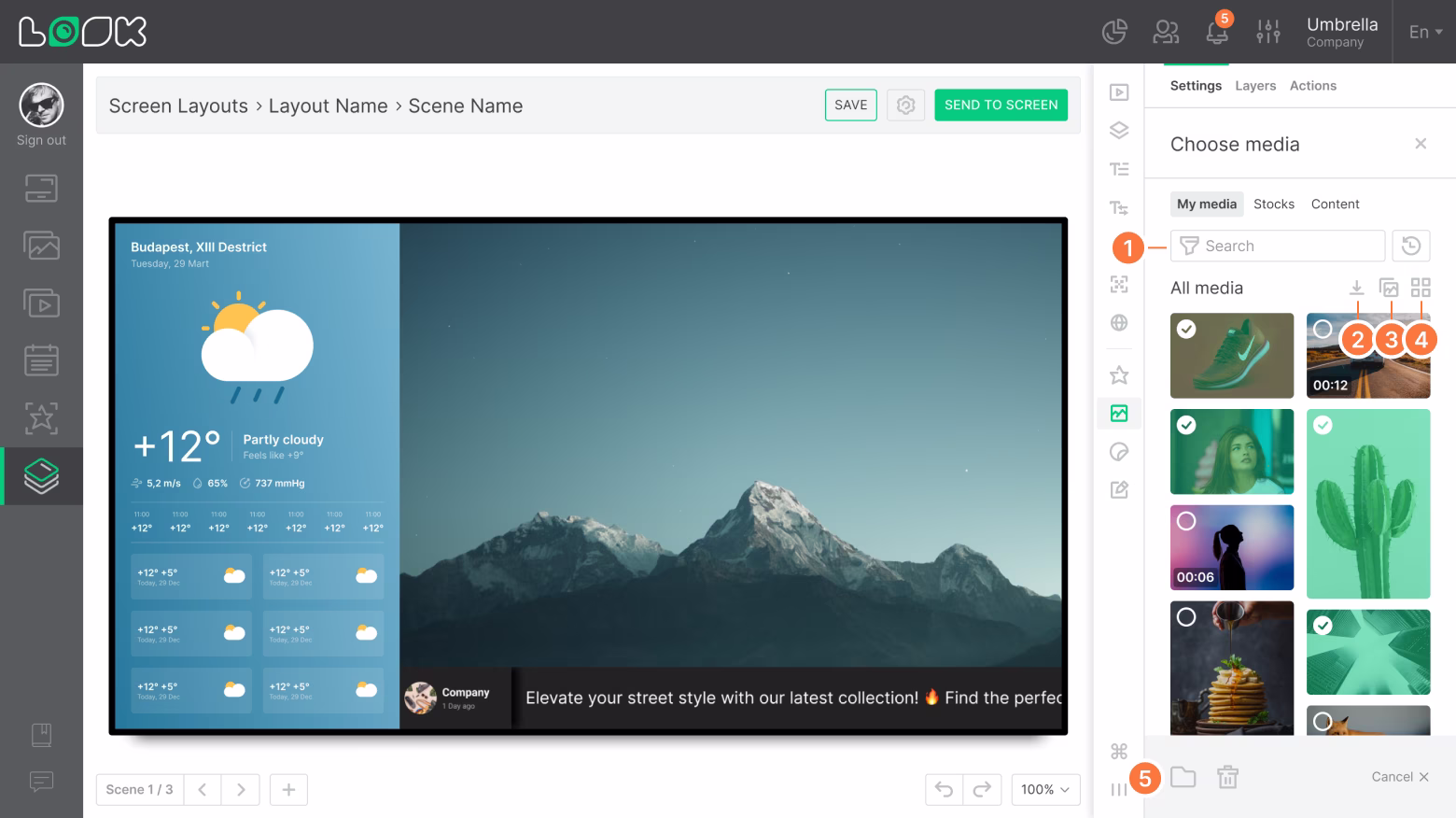Open playlists icon in left sidebar
Screen dimensions: 1456x818
41,303
